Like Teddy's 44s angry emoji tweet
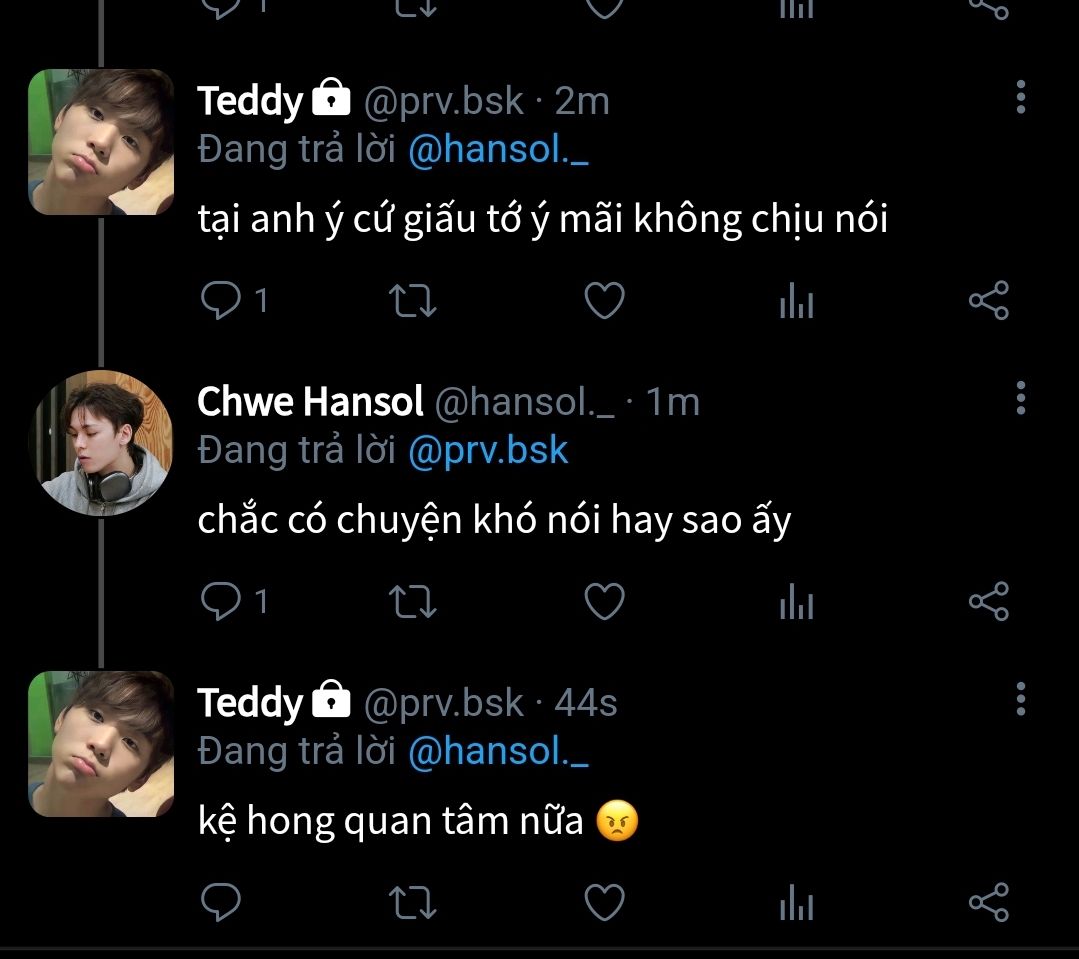1079x959 pixels. point(604,903)
